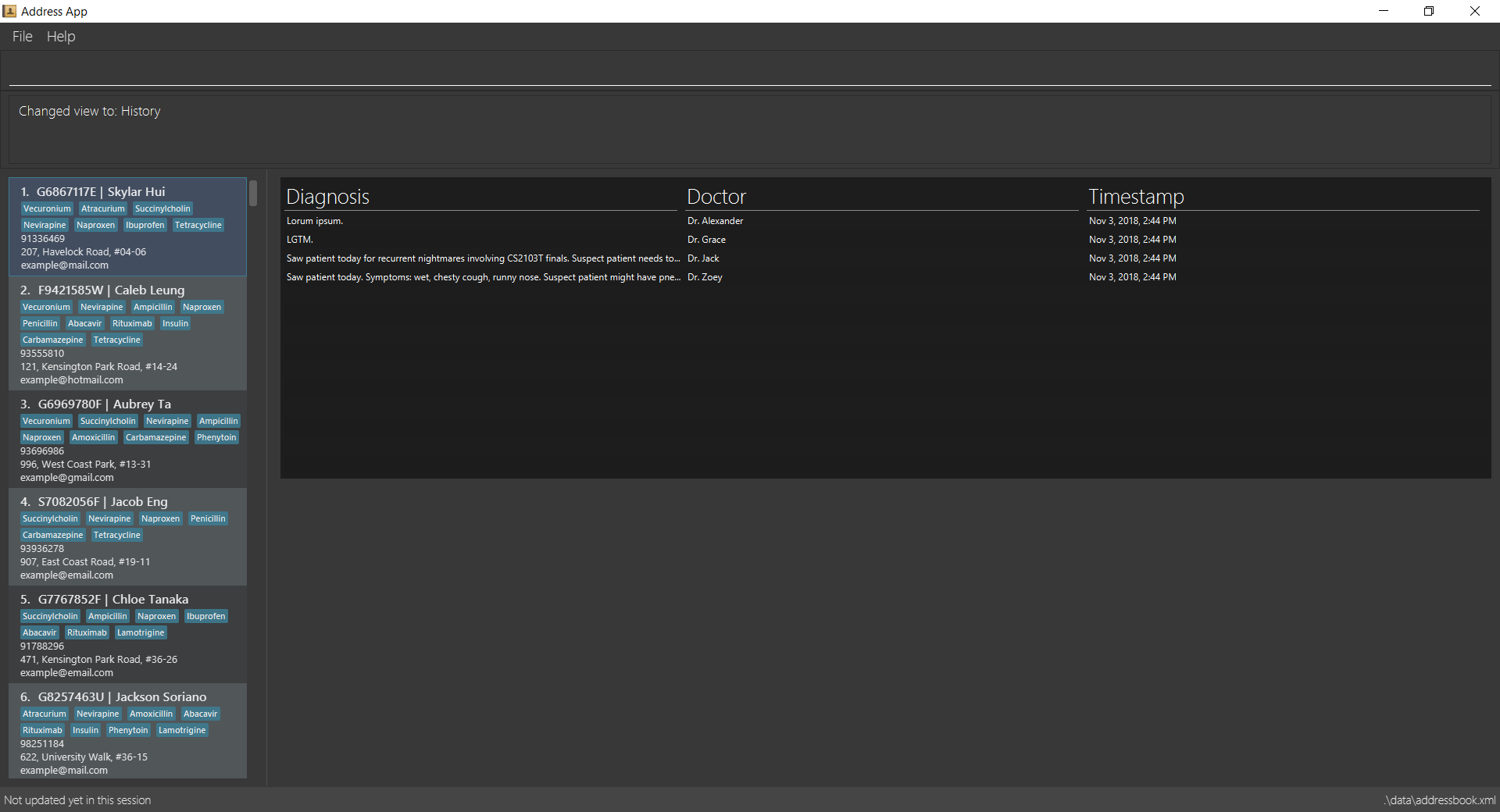The width and height of the screenshot is (1500, 812).
Task: Click Caleb Leung's Carbamazepine tag
Action: 52,340
